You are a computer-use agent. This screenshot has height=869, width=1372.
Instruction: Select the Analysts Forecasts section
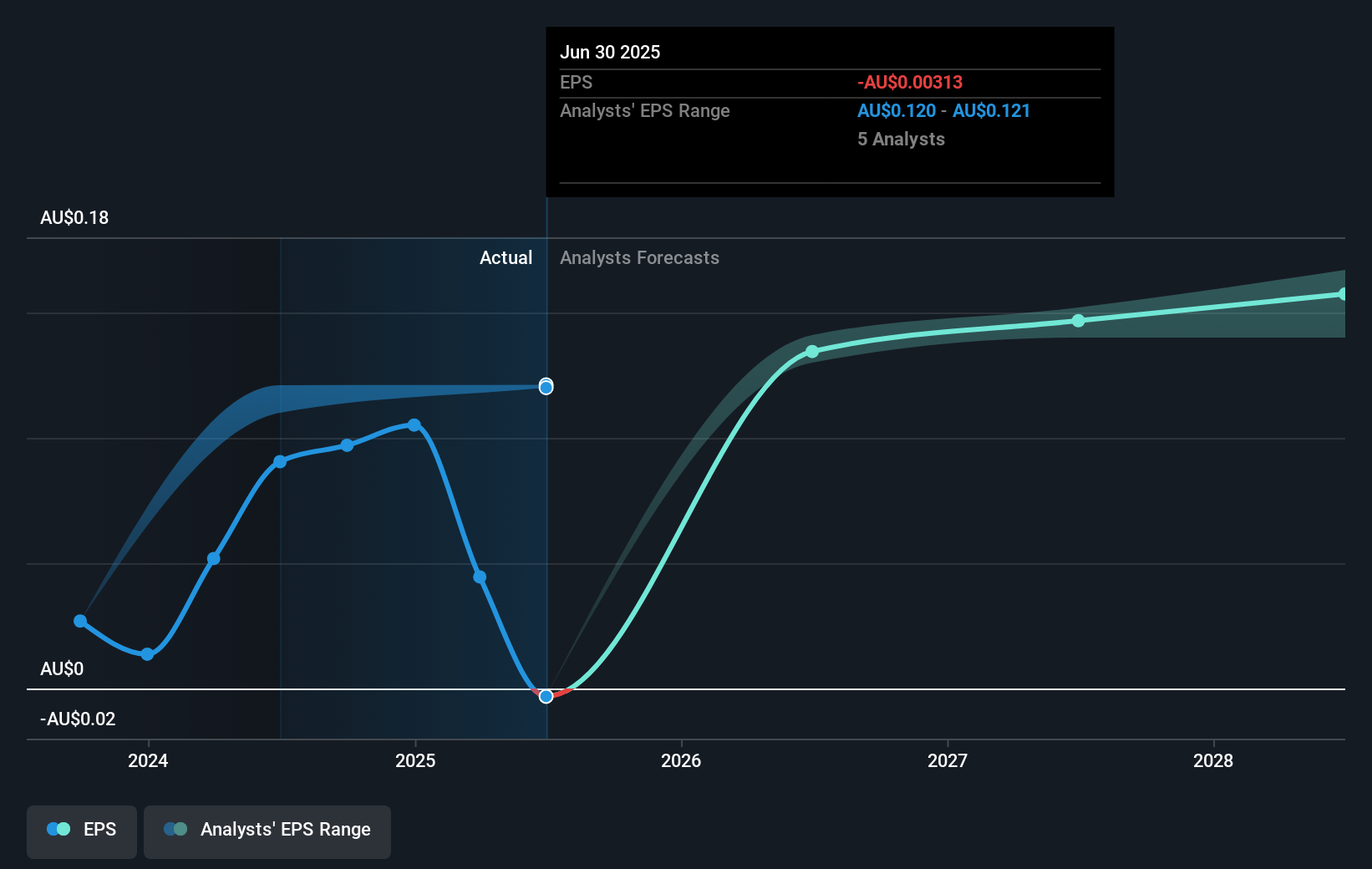[x=639, y=257]
